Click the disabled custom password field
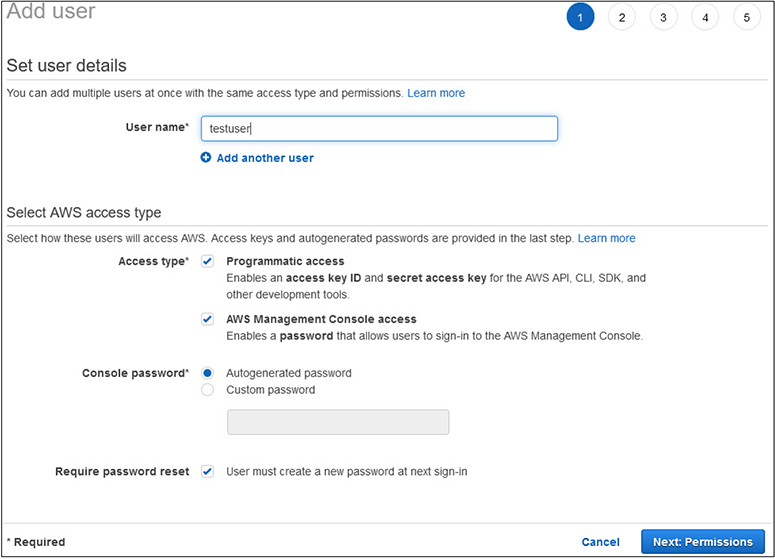The height and width of the screenshot is (559, 775). [338, 422]
